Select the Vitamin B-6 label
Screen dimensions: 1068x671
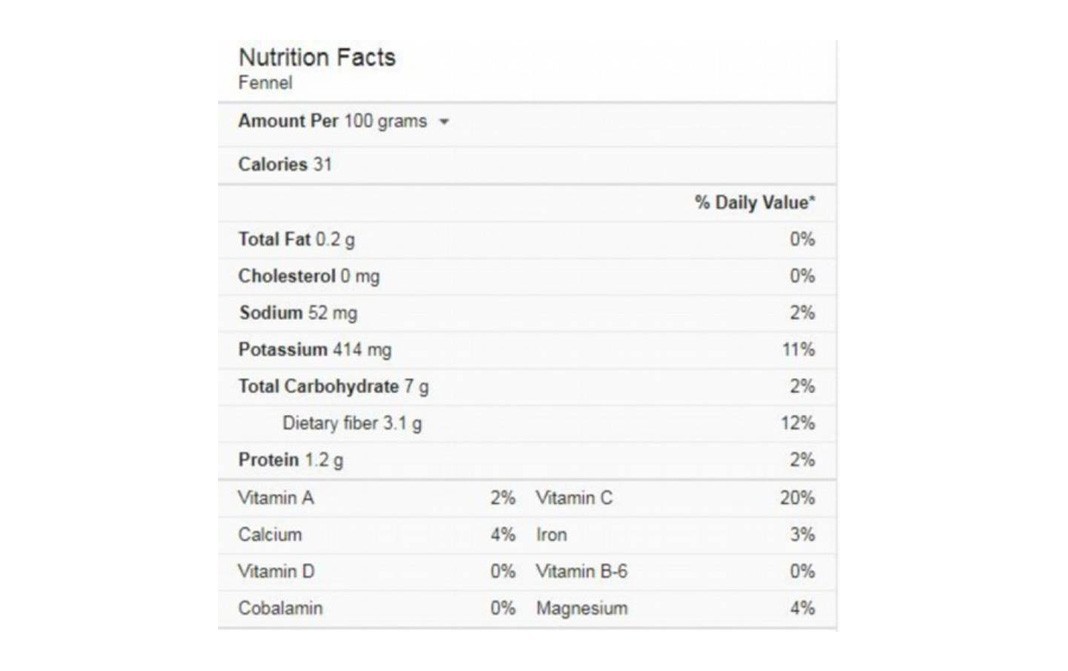[581, 572]
